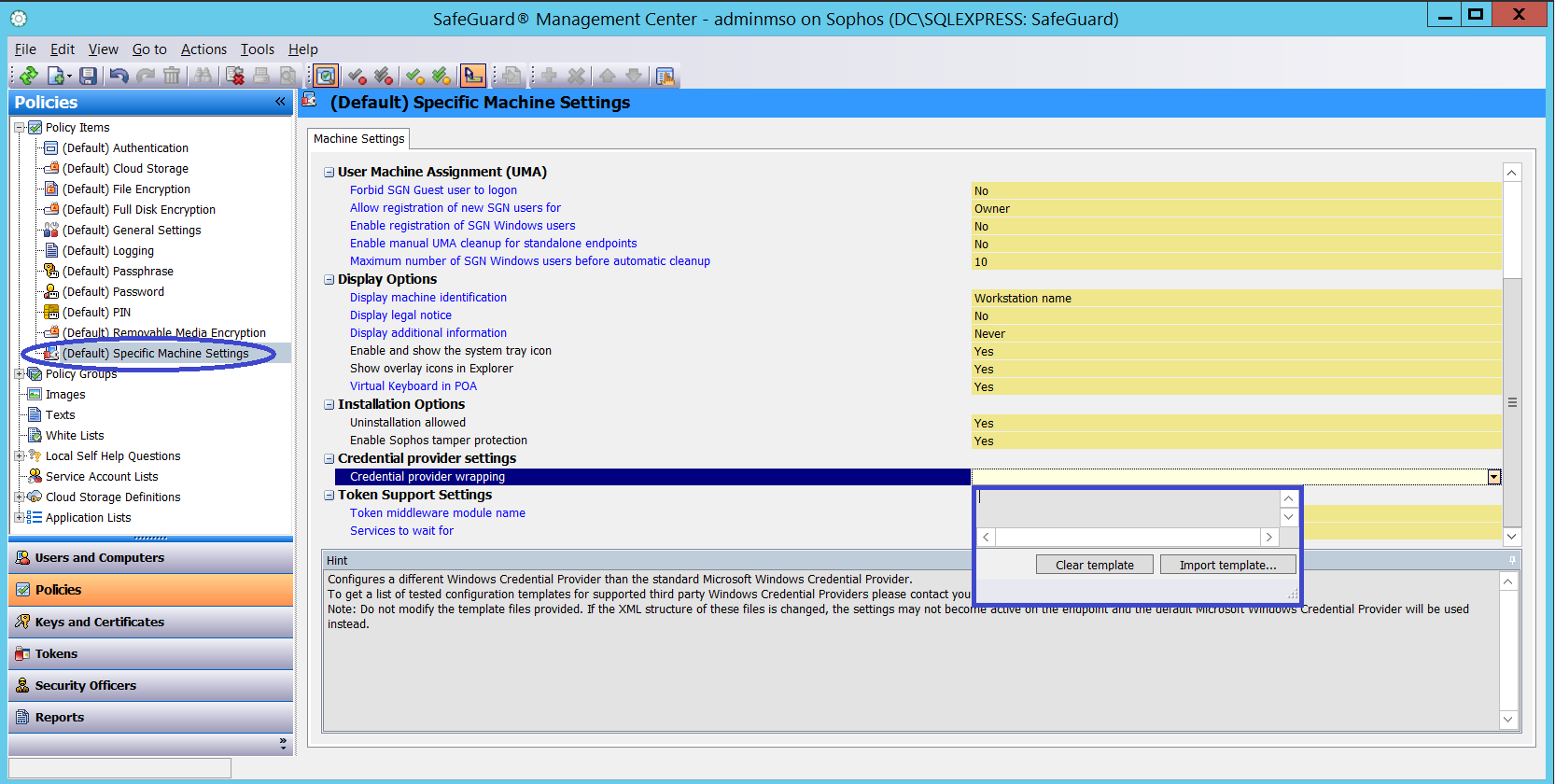Click the Display legal notice setting
The height and width of the screenshot is (784, 1555).
coord(400,315)
